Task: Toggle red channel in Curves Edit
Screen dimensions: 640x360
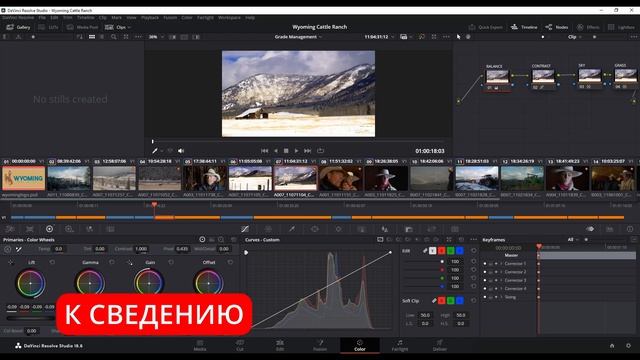Action: tap(442, 251)
